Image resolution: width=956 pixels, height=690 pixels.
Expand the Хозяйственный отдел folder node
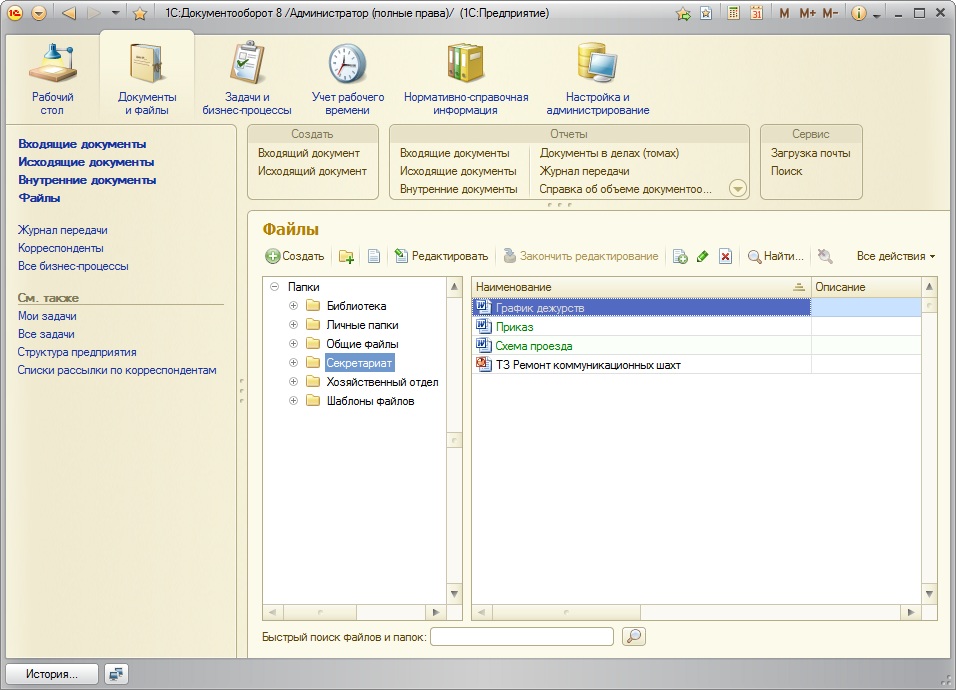tap(294, 382)
